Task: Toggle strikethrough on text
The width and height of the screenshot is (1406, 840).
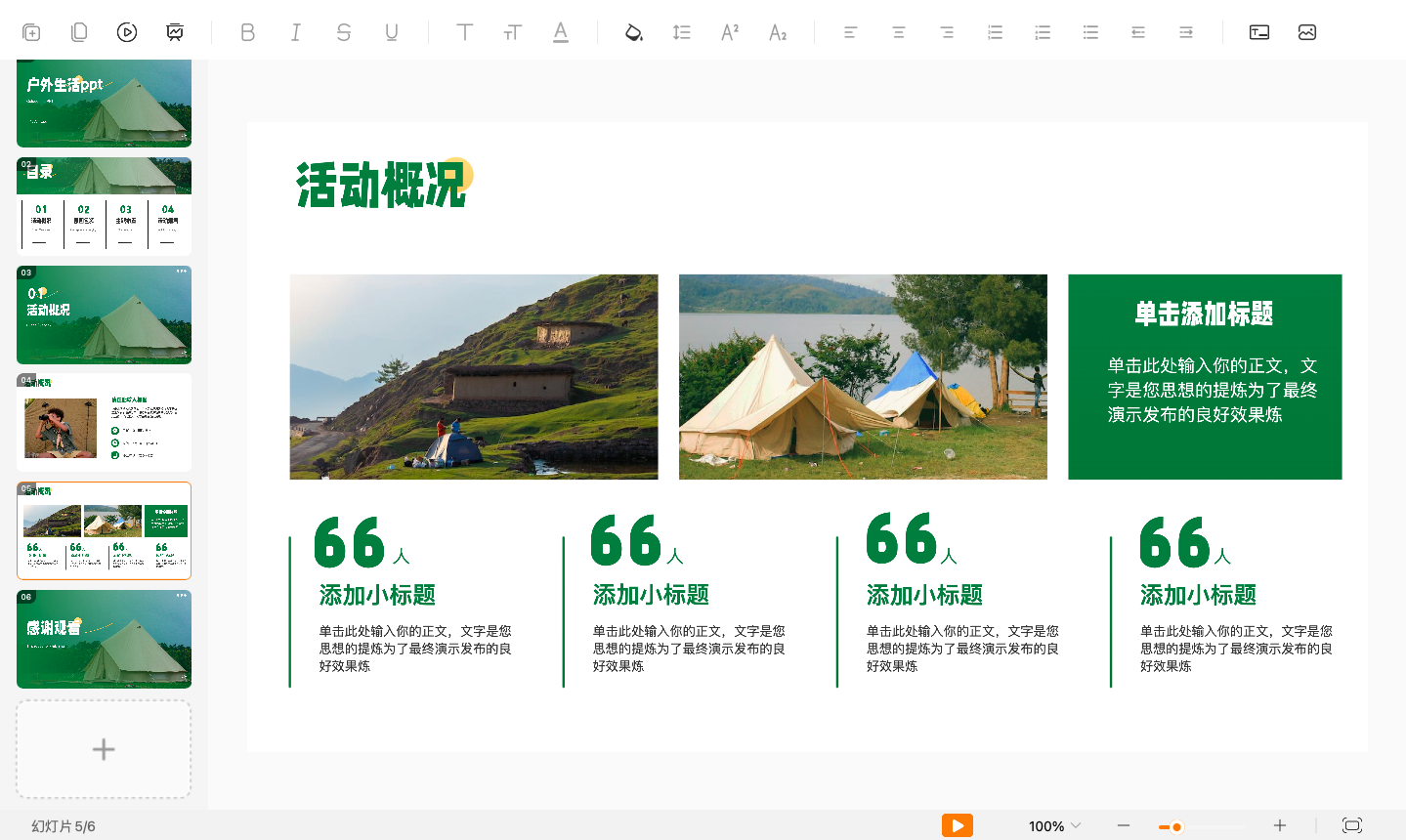Action: (x=343, y=31)
